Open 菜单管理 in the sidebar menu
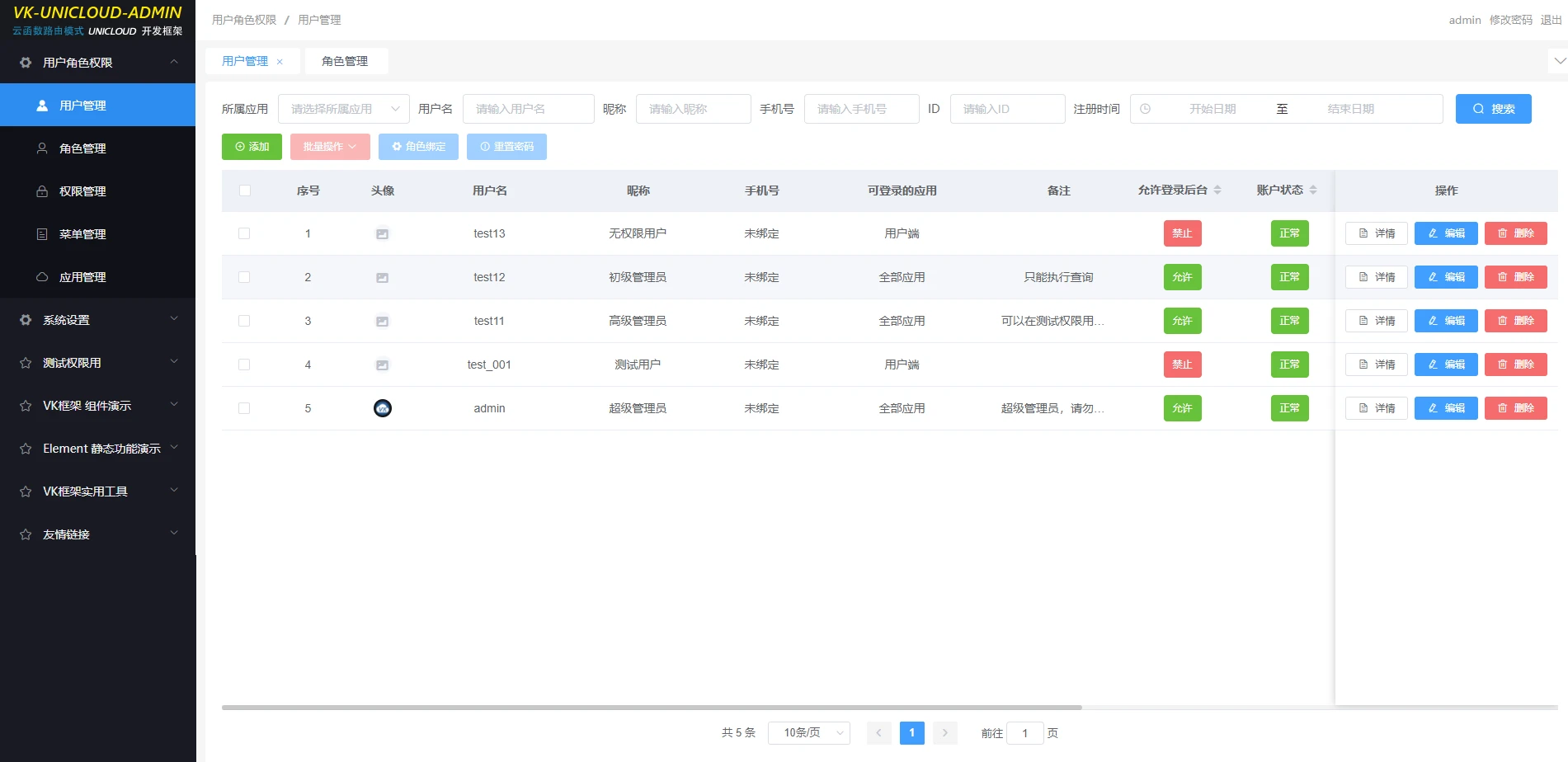The width and height of the screenshot is (1568, 762). click(x=82, y=234)
